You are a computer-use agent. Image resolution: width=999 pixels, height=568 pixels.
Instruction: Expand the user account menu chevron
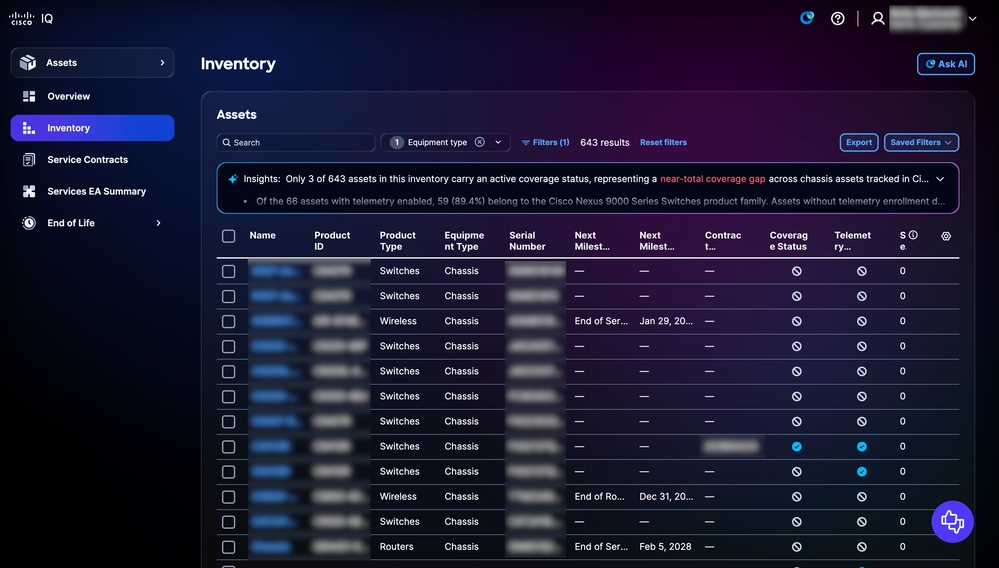coord(972,18)
